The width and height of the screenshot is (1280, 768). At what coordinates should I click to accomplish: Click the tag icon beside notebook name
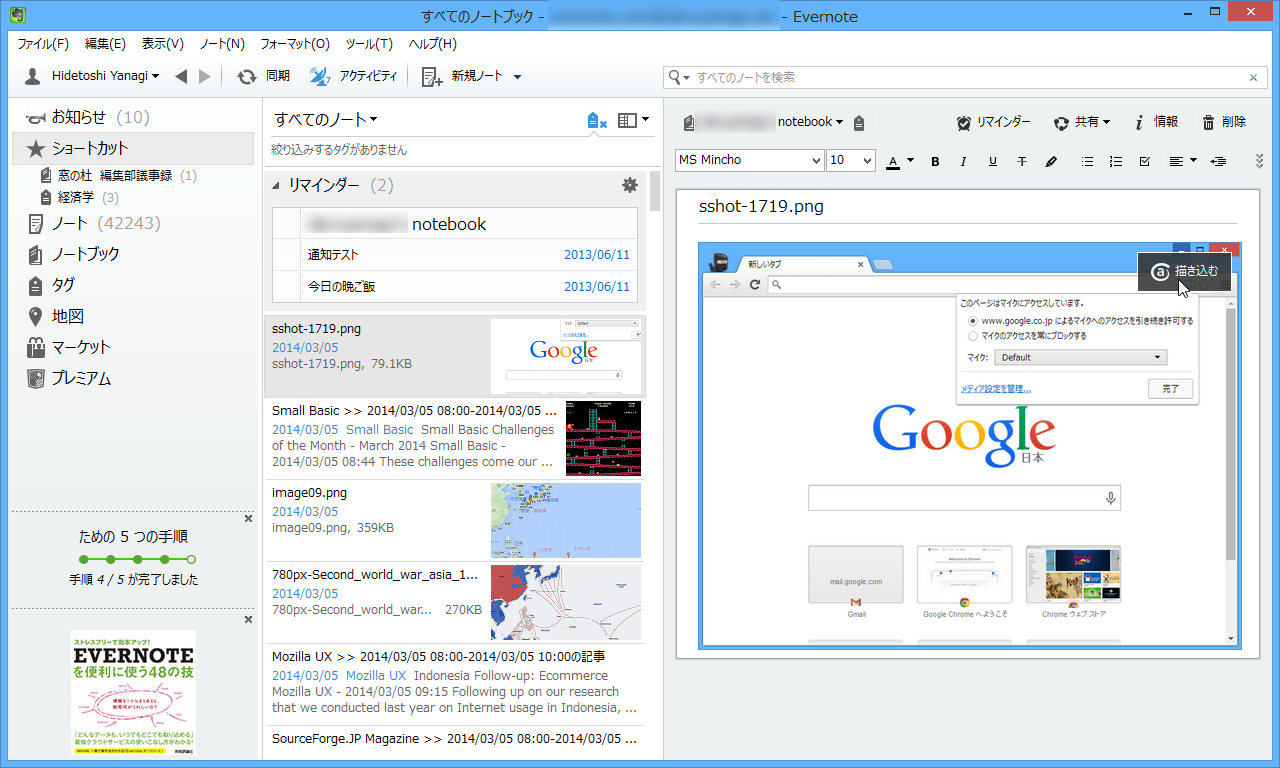pyautogui.click(x=859, y=122)
